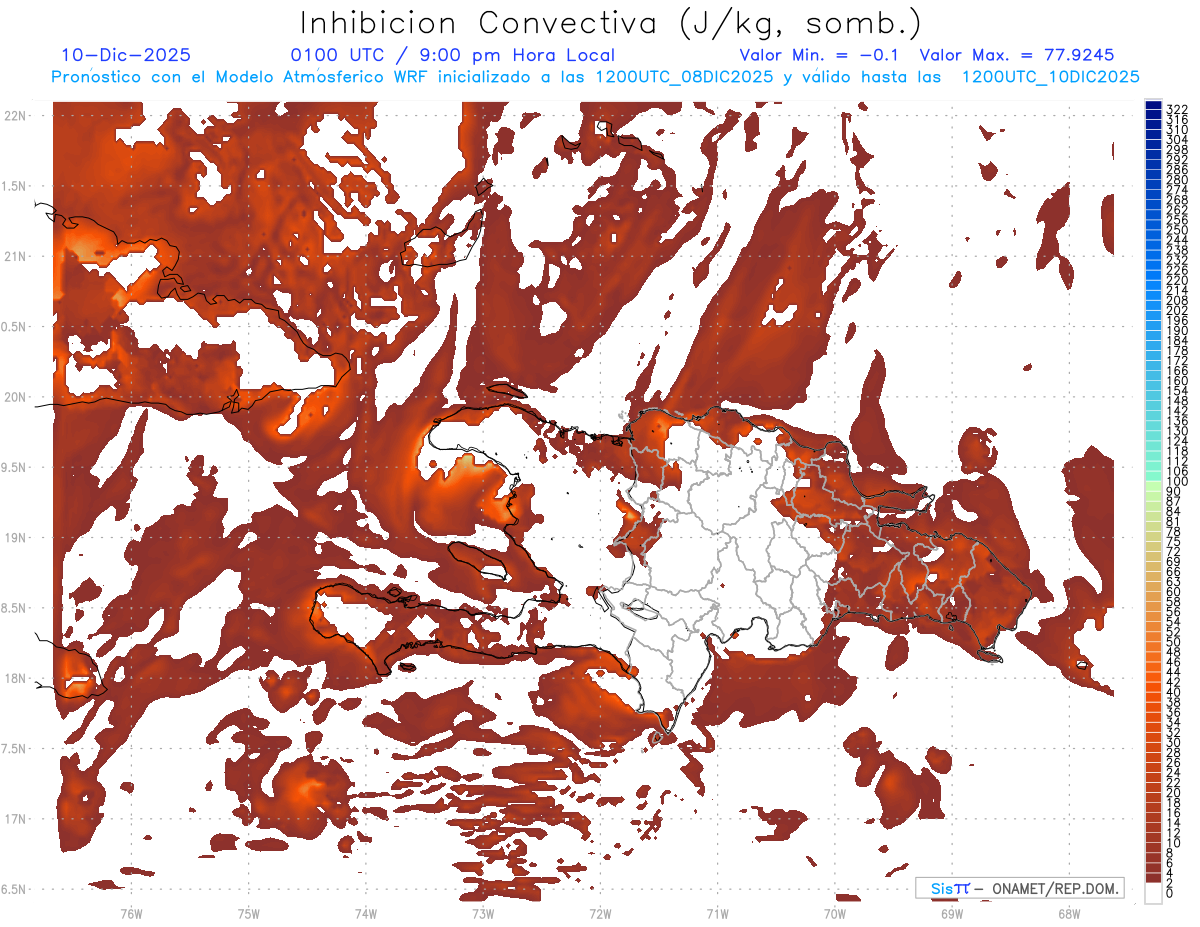This screenshot has width=1200, height=927.
Task: Click the "22N" latitude label
Action: [x=14, y=116]
